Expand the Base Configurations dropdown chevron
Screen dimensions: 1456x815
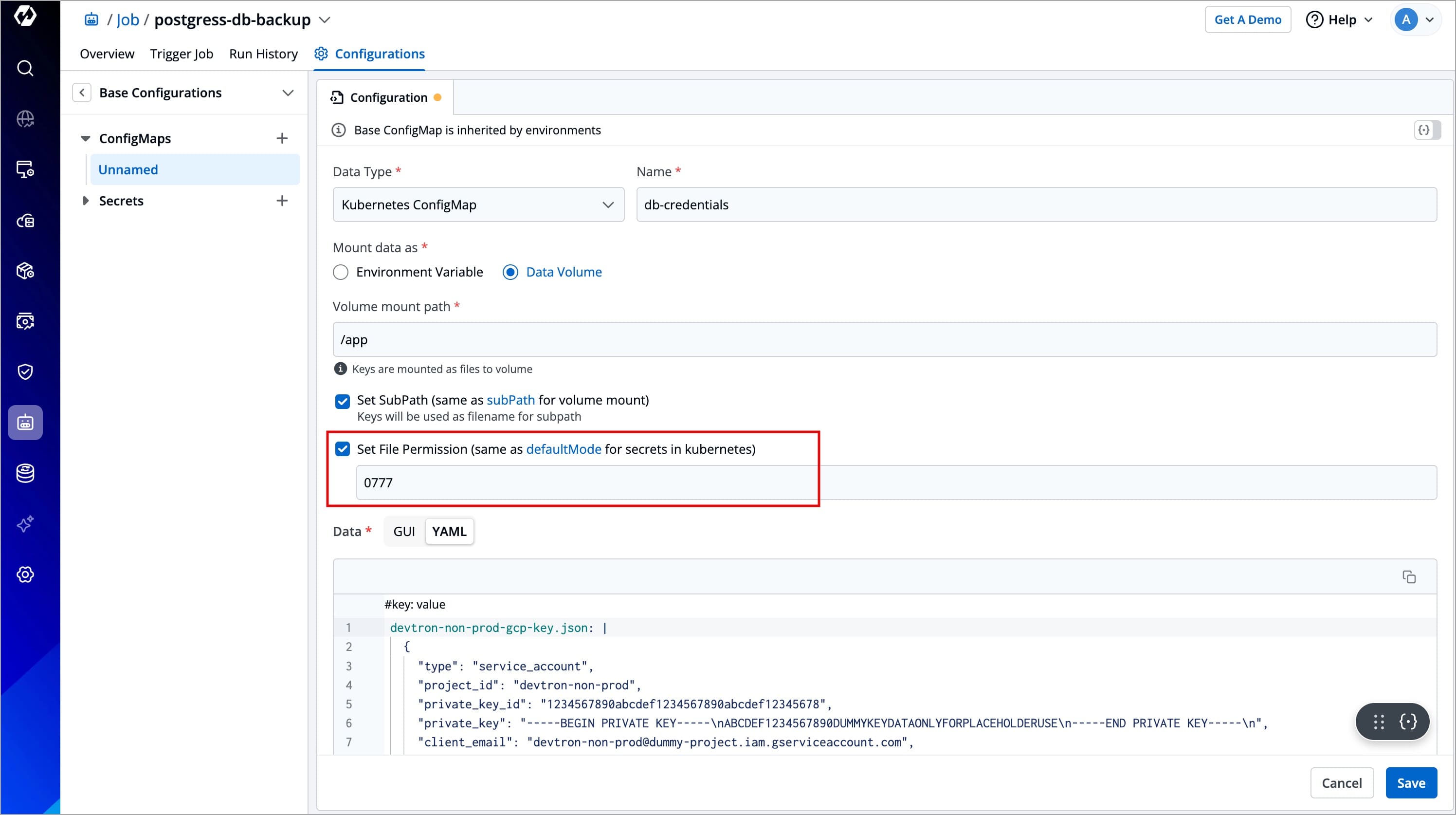pos(288,93)
